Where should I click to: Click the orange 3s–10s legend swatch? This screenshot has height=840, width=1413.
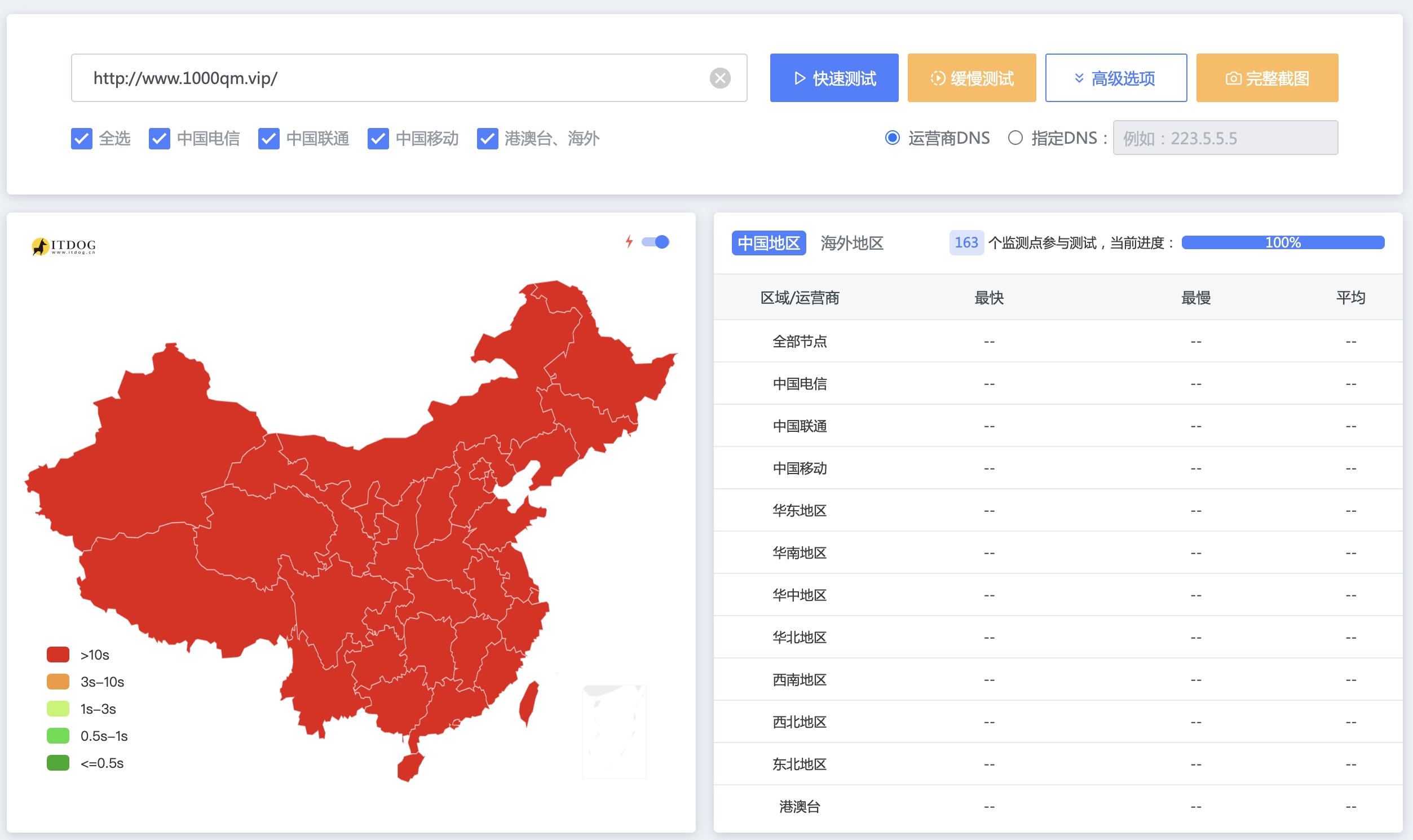pos(58,682)
